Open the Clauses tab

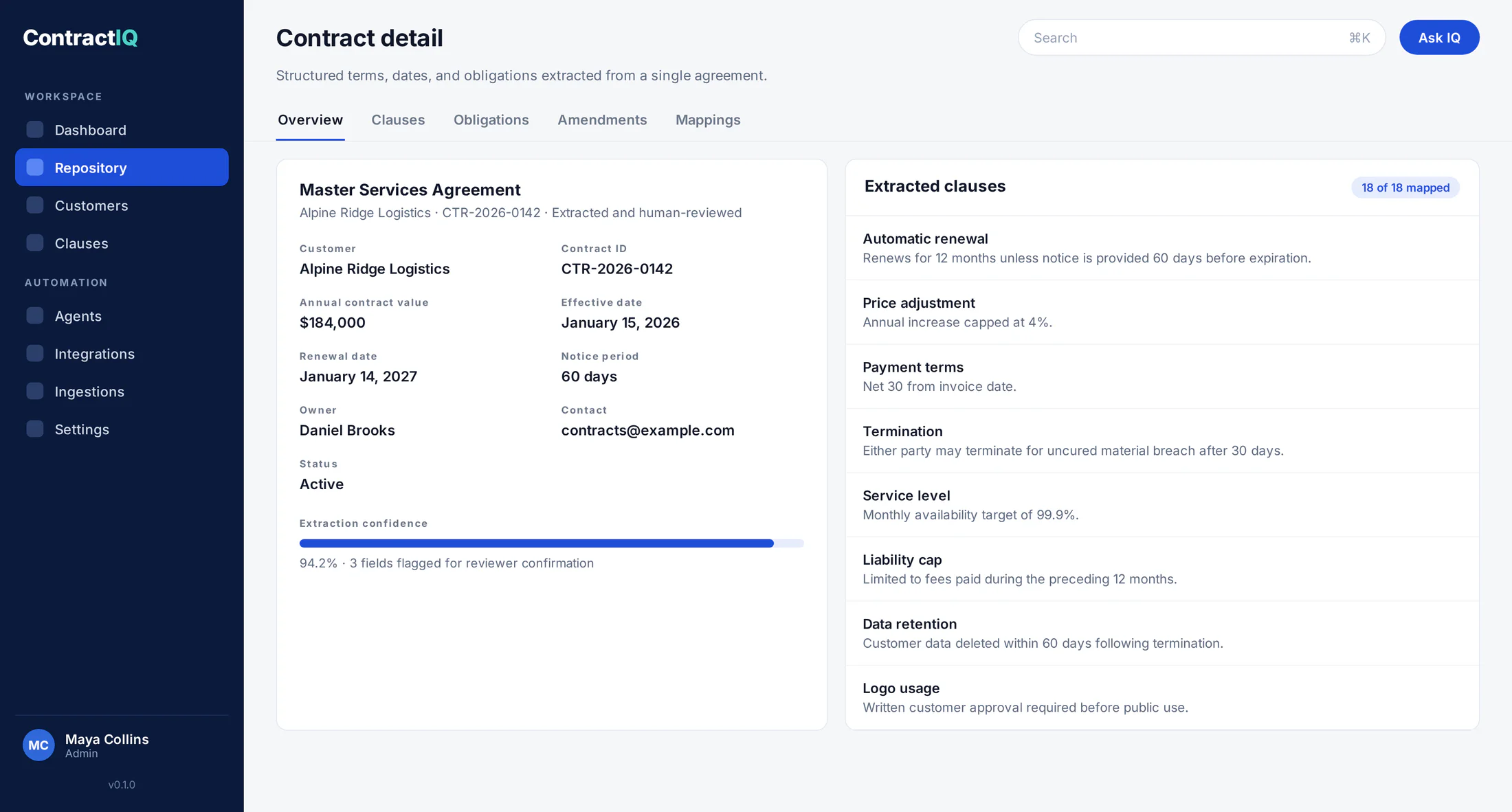pyautogui.click(x=398, y=120)
